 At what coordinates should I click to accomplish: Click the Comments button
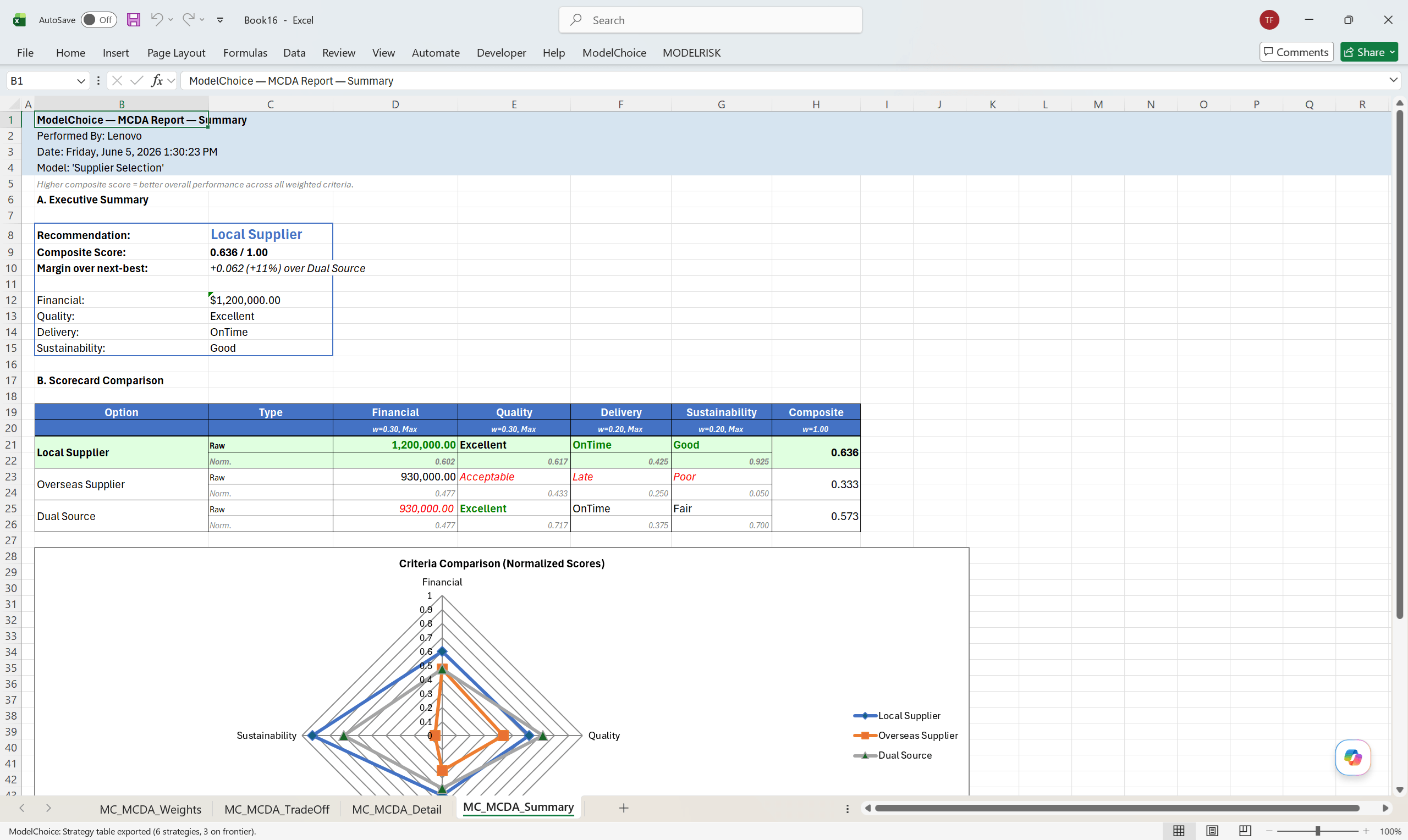pyautogui.click(x=1296, y=52)
